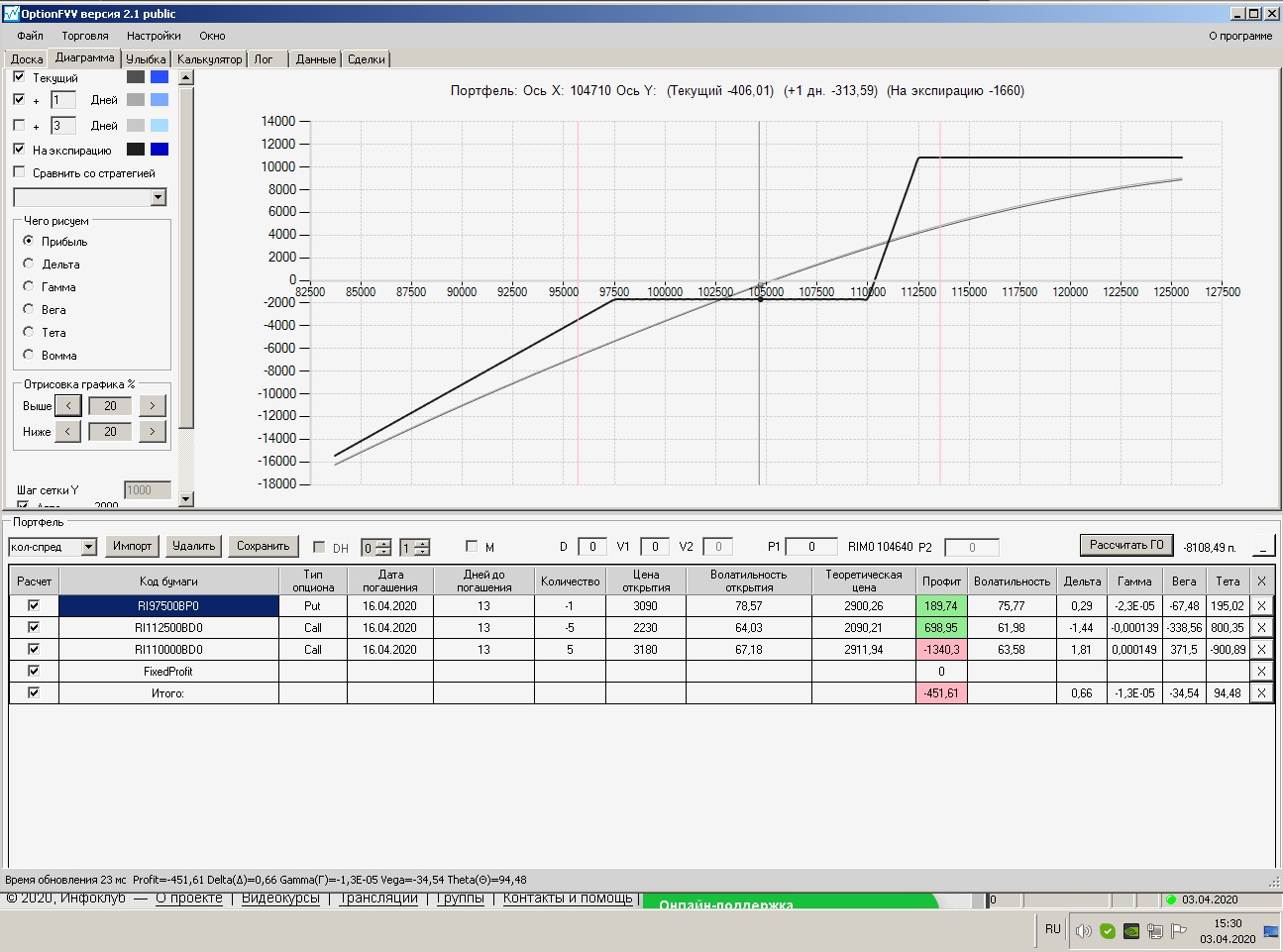
Task: Enable Сравнить со стратегией checkbox
Action: [x=19, y=172]
